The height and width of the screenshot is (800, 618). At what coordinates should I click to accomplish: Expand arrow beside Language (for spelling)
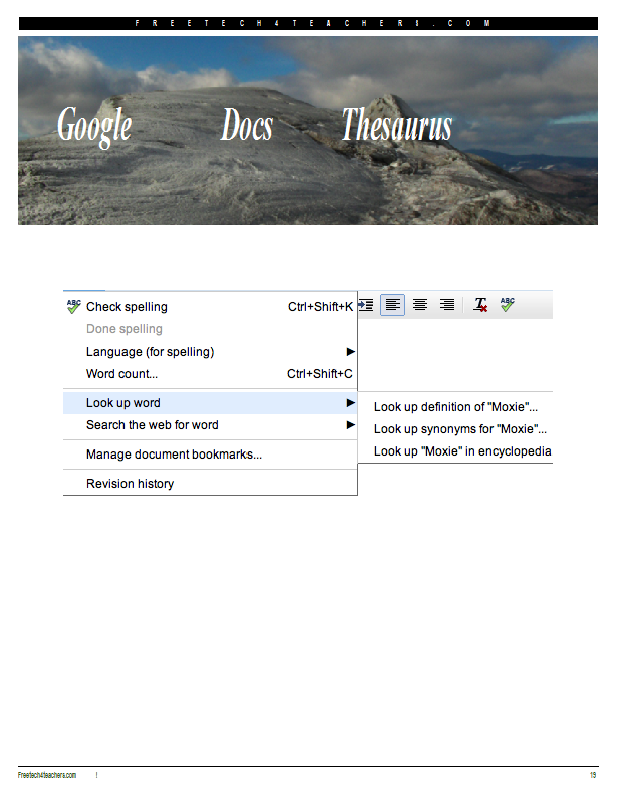351,352
